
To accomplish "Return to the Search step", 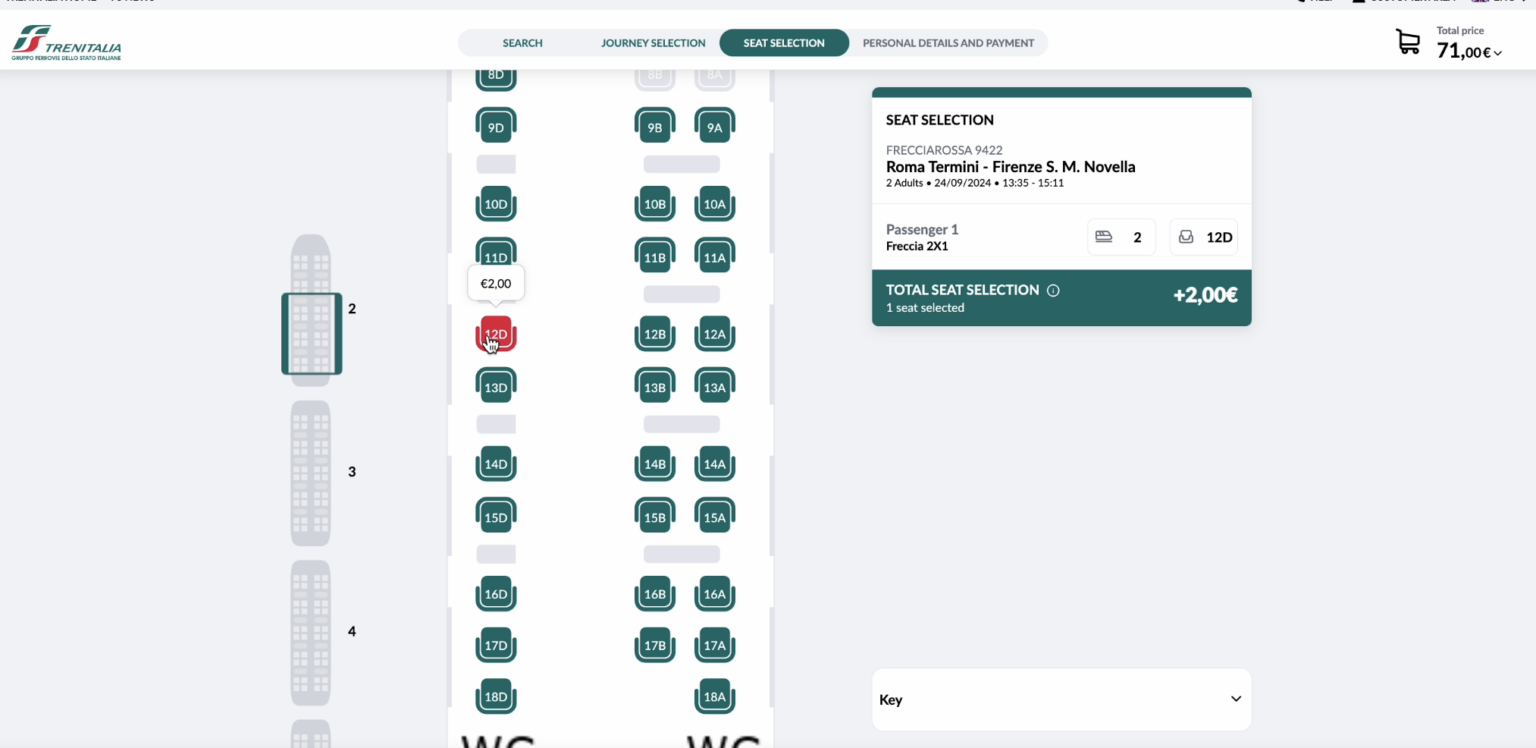I will pos(522,43).
